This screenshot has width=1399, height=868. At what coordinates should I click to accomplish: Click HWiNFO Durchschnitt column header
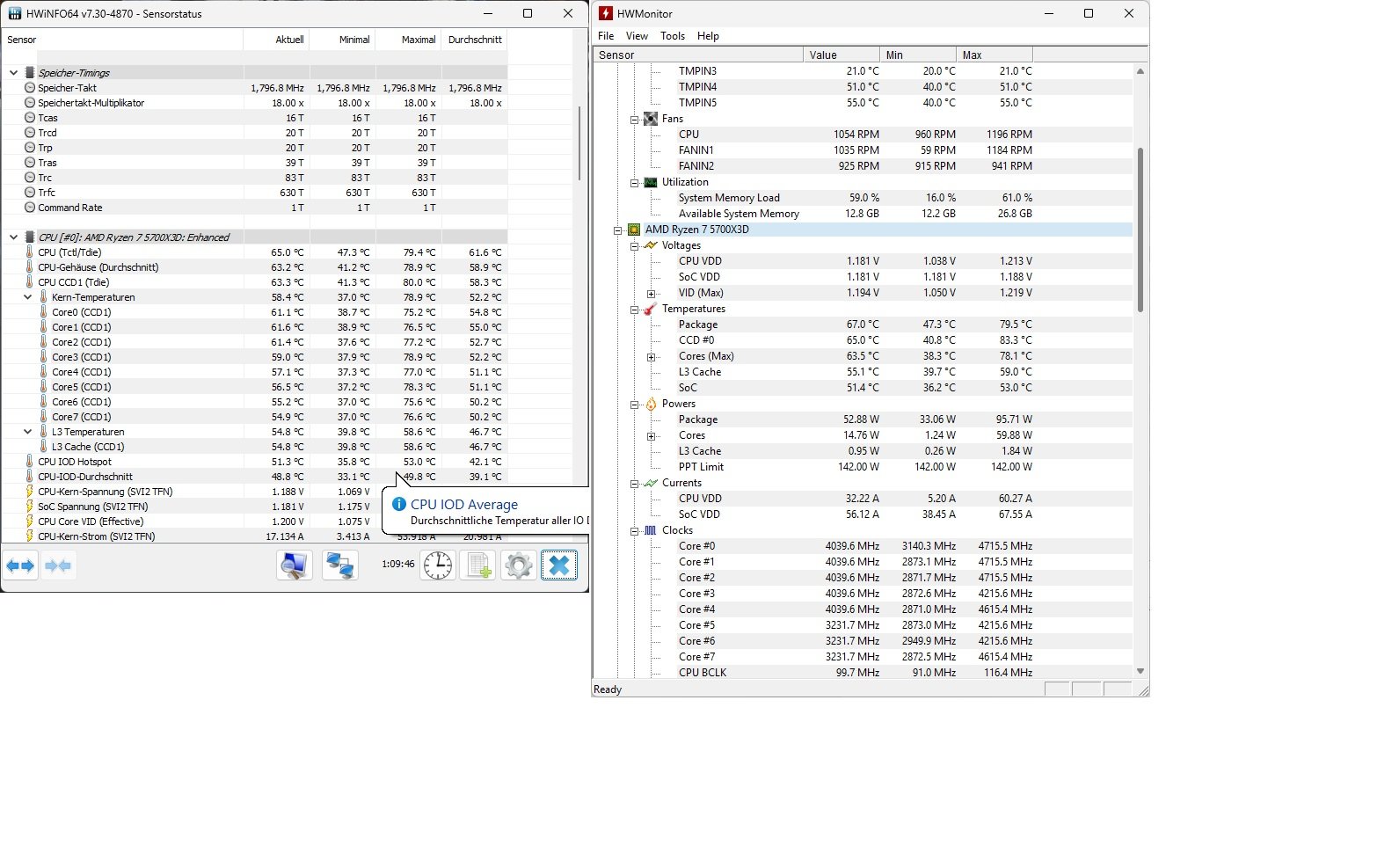click(x=475, y=40)
